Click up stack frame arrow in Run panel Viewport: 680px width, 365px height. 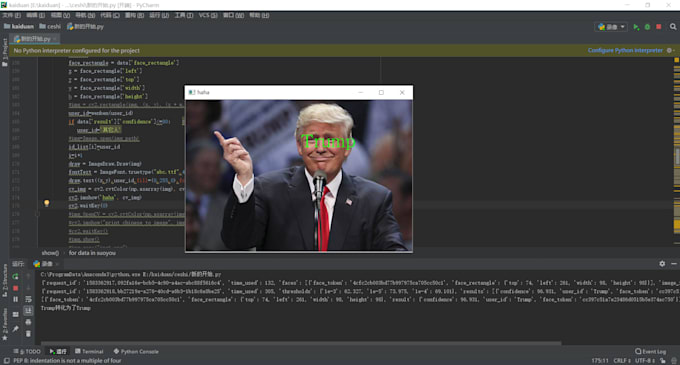(28, 276)
